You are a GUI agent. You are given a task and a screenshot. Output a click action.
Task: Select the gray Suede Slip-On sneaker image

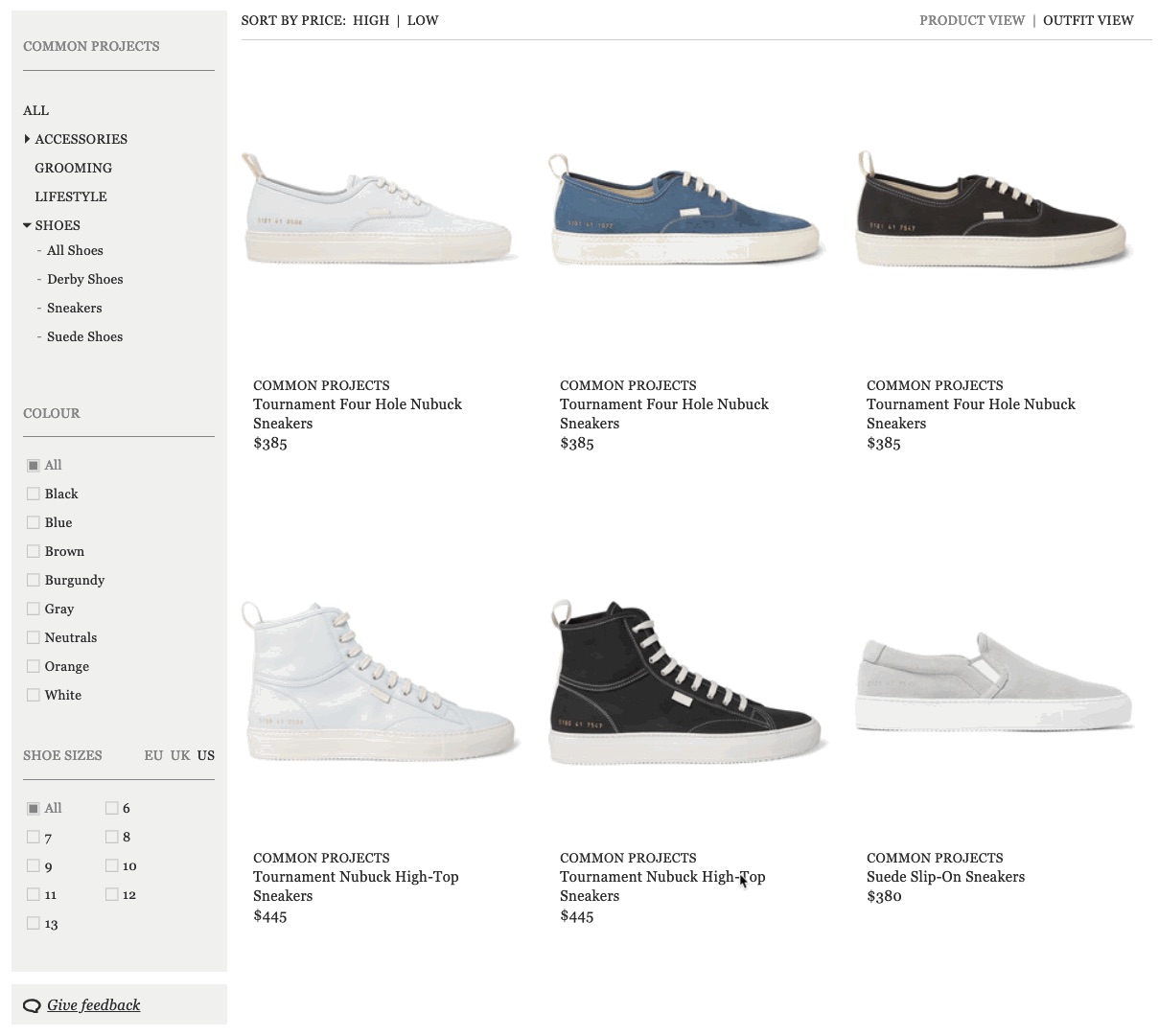tap(993, 682)
